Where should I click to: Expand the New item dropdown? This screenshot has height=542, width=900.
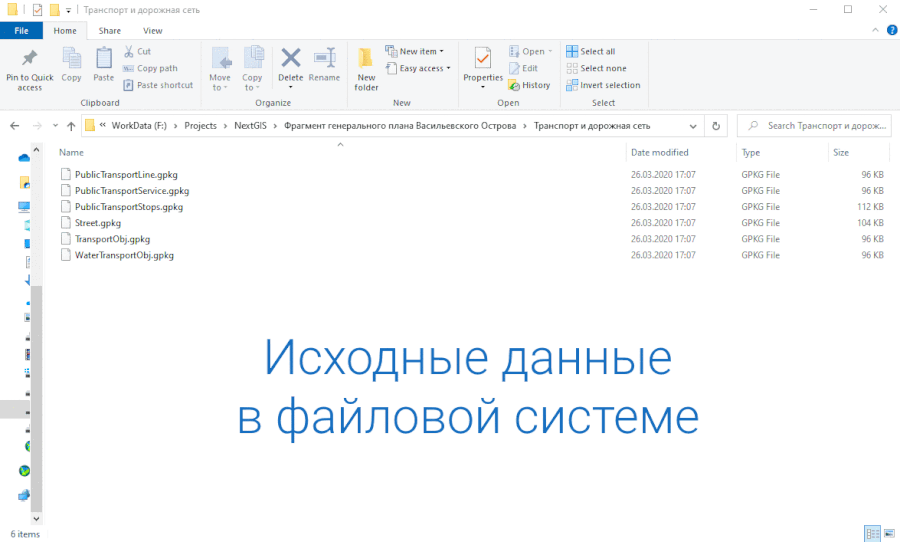420,52
